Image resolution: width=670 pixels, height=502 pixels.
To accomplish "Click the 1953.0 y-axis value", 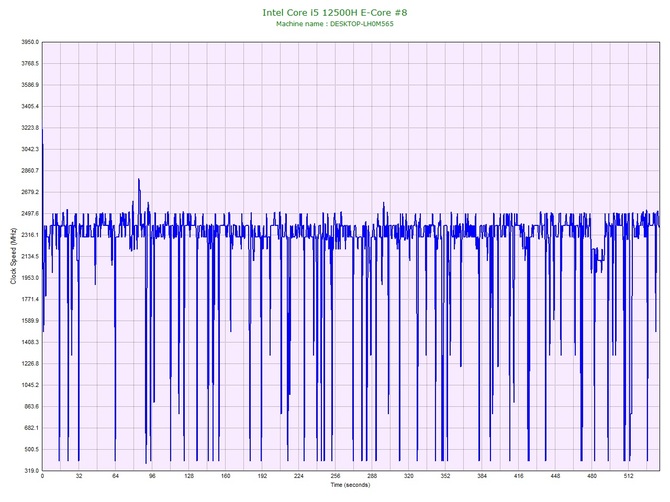I will [30, 278].
